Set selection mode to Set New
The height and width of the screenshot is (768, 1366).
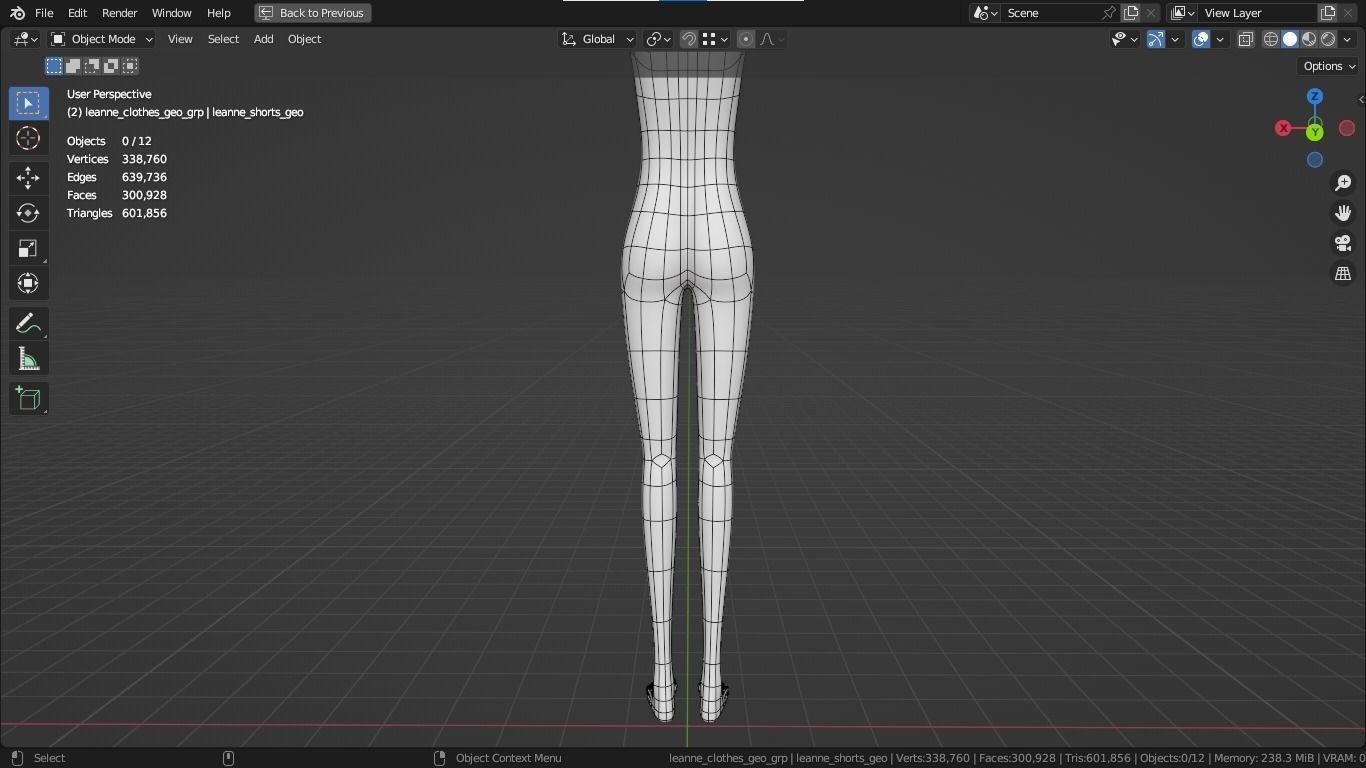pos(54,66)
